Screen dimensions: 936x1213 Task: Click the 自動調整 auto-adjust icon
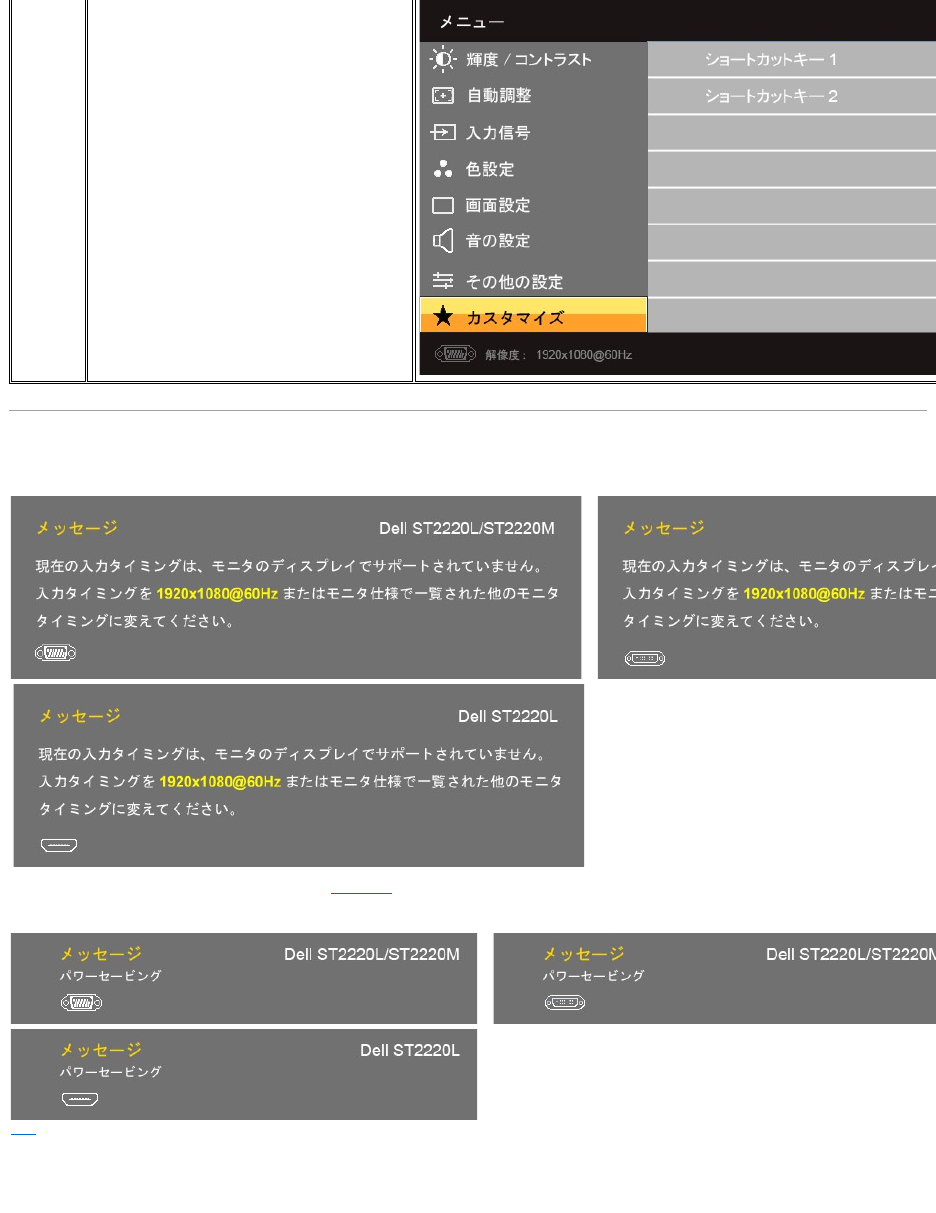[x=443, y=96]
